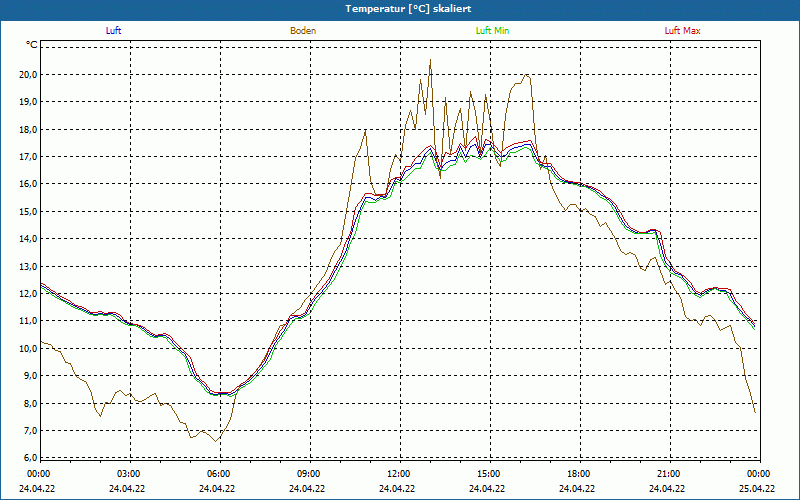
Task: Click the 12,0 y-axis value
Action: coord(29,293)
